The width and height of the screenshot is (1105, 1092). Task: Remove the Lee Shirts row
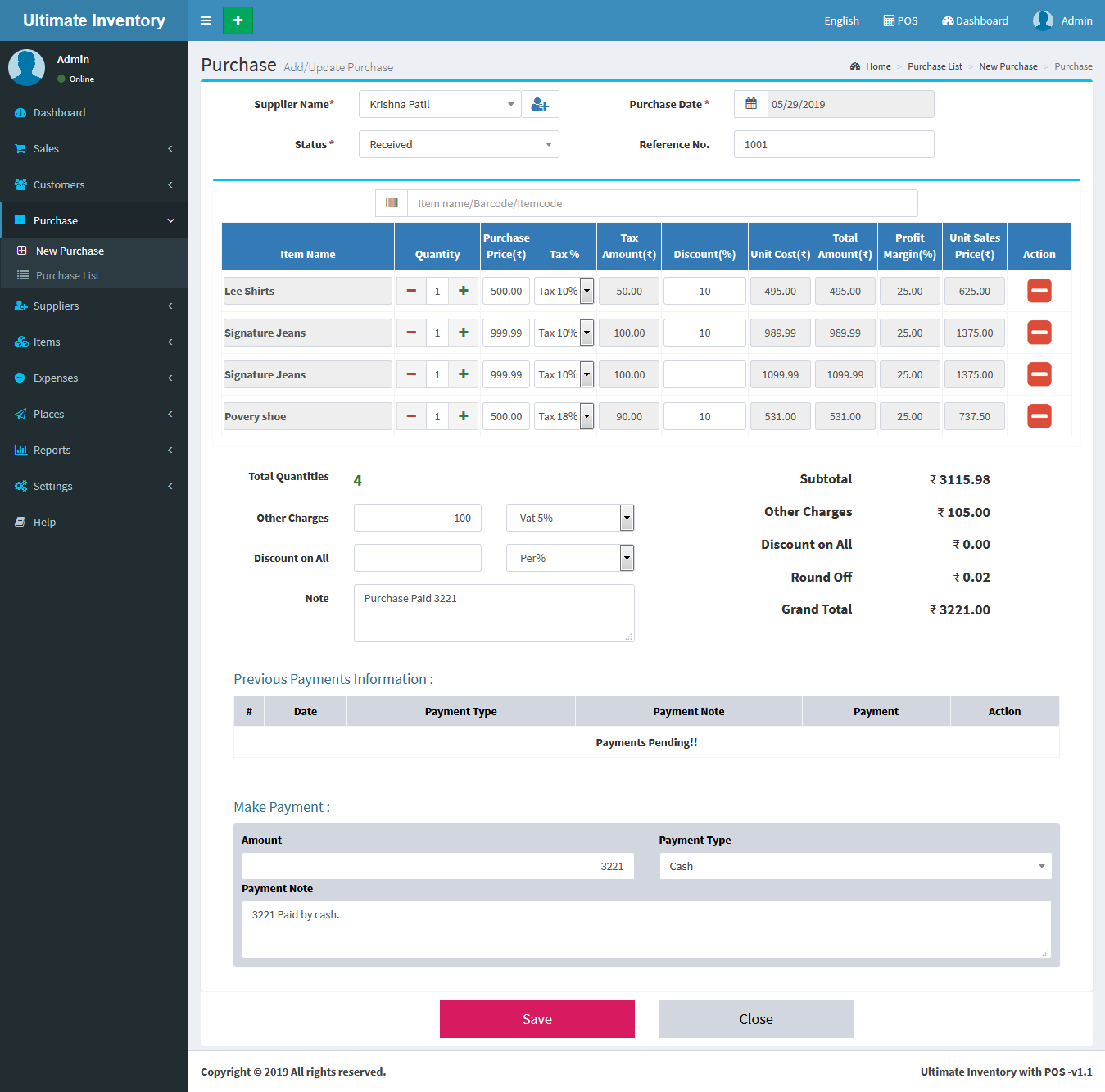click(1039, 291)
